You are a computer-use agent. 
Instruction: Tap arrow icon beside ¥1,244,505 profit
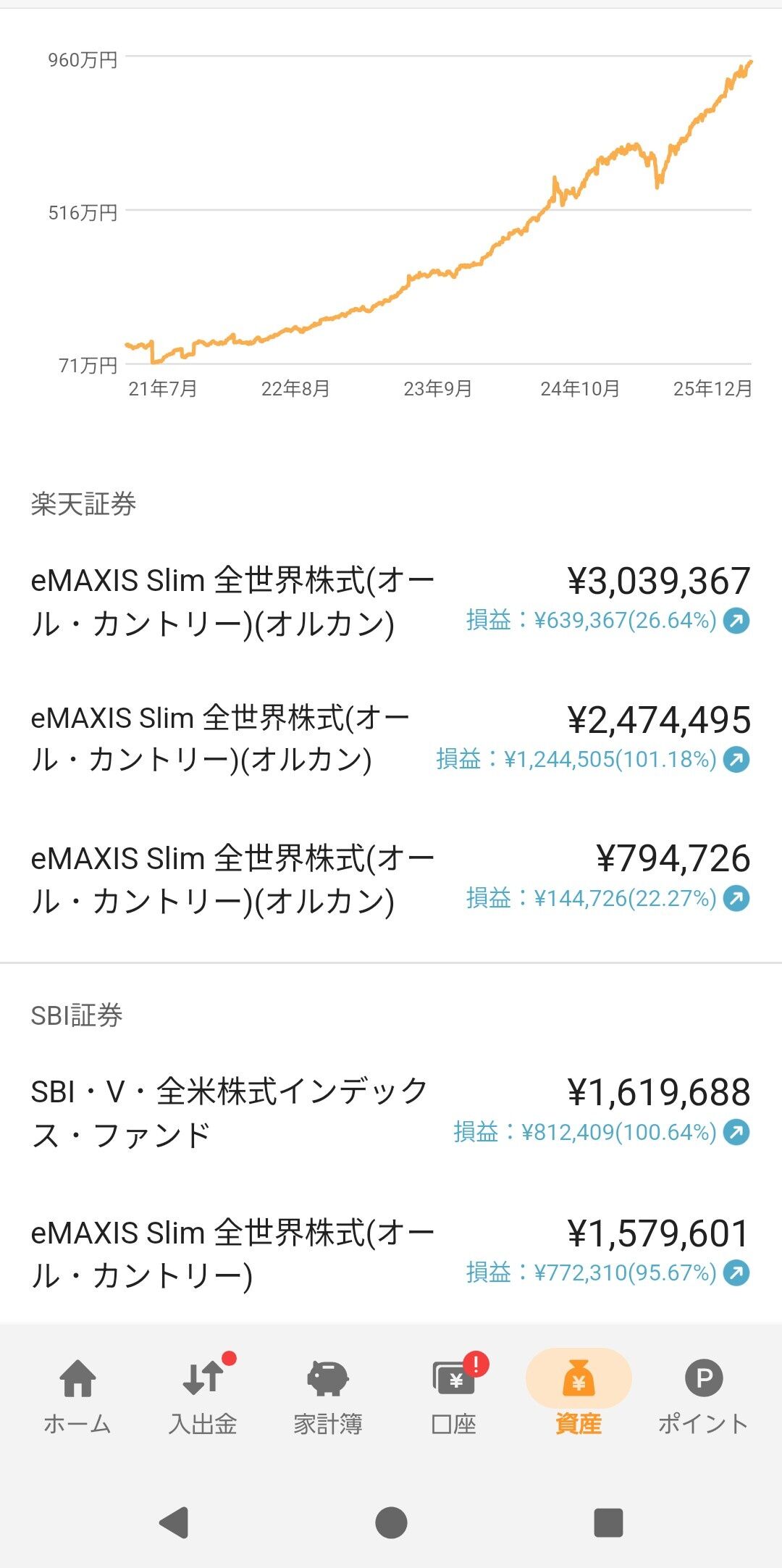pyautogui.click(x=736, y=760)
